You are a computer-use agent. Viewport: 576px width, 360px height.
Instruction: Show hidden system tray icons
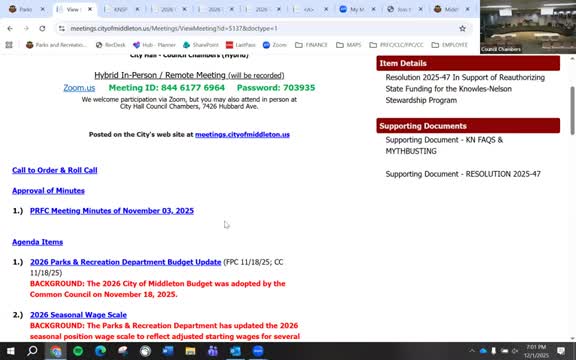(472, 351)
